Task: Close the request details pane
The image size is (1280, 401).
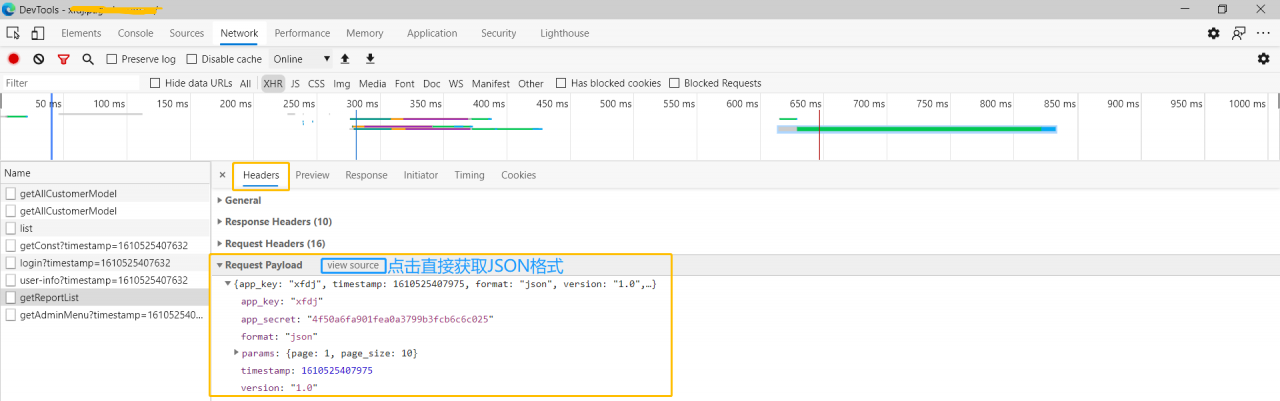Action: pos(222,175)
